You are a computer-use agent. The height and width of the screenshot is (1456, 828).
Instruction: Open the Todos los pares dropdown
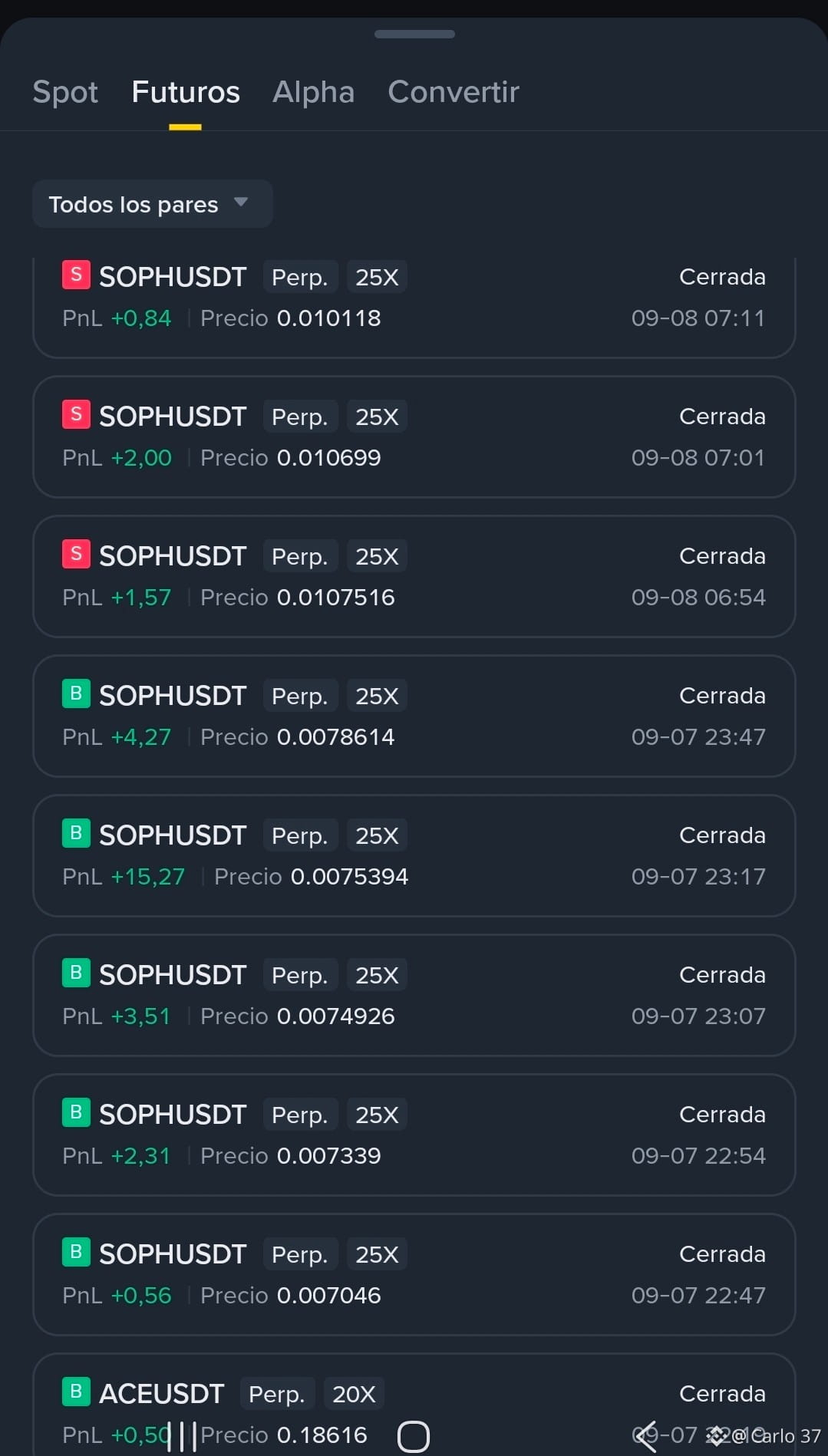coord(153,204)
